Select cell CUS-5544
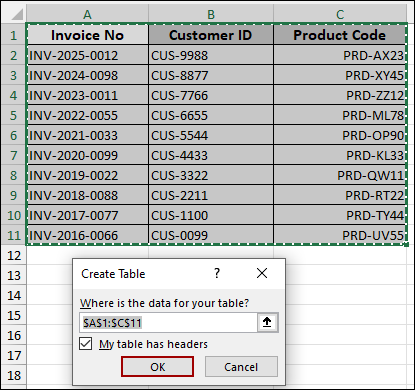 tap(211, 135)
